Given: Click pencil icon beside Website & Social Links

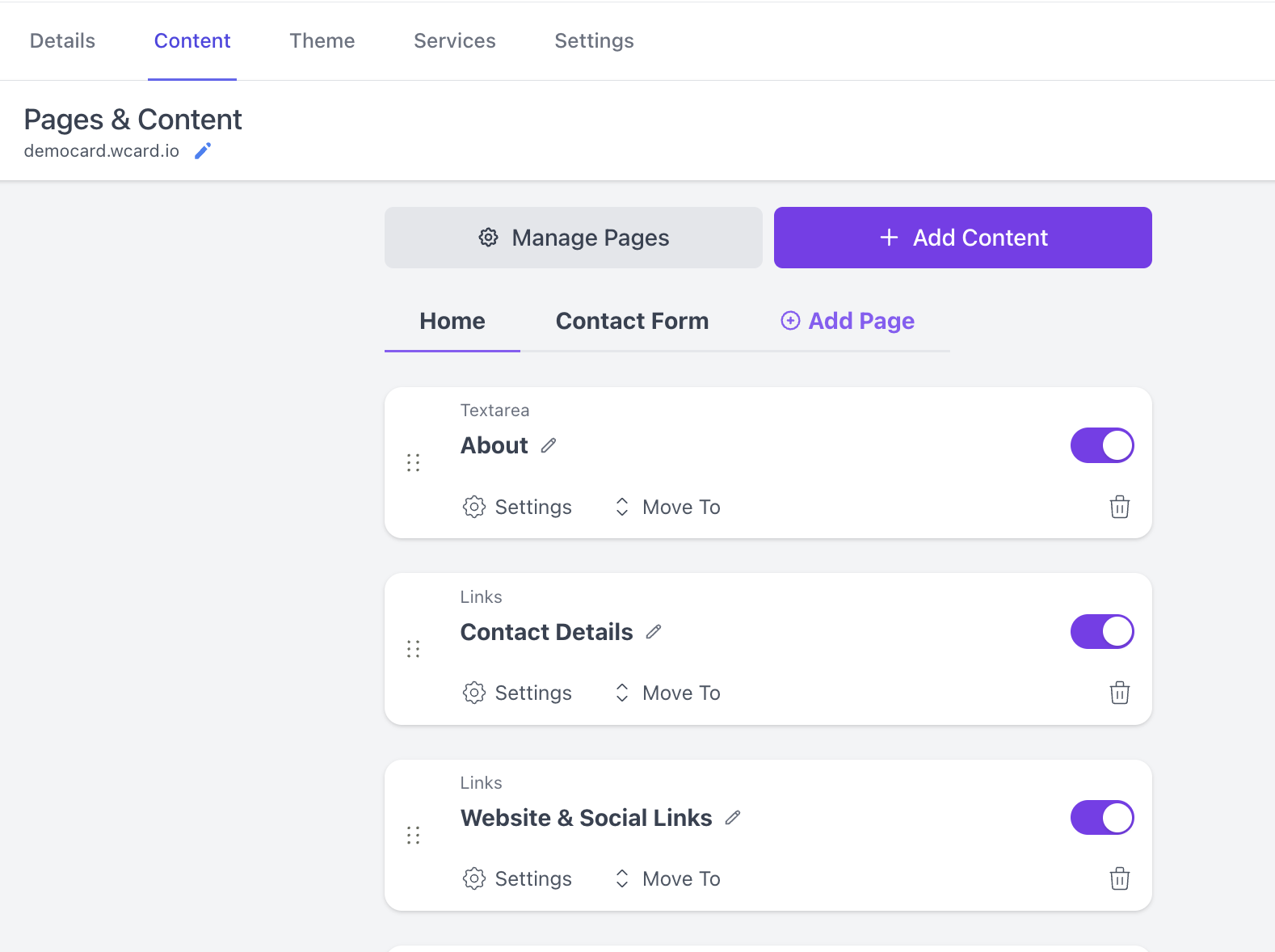Looking at the screenshot, I should coord(733,818).
